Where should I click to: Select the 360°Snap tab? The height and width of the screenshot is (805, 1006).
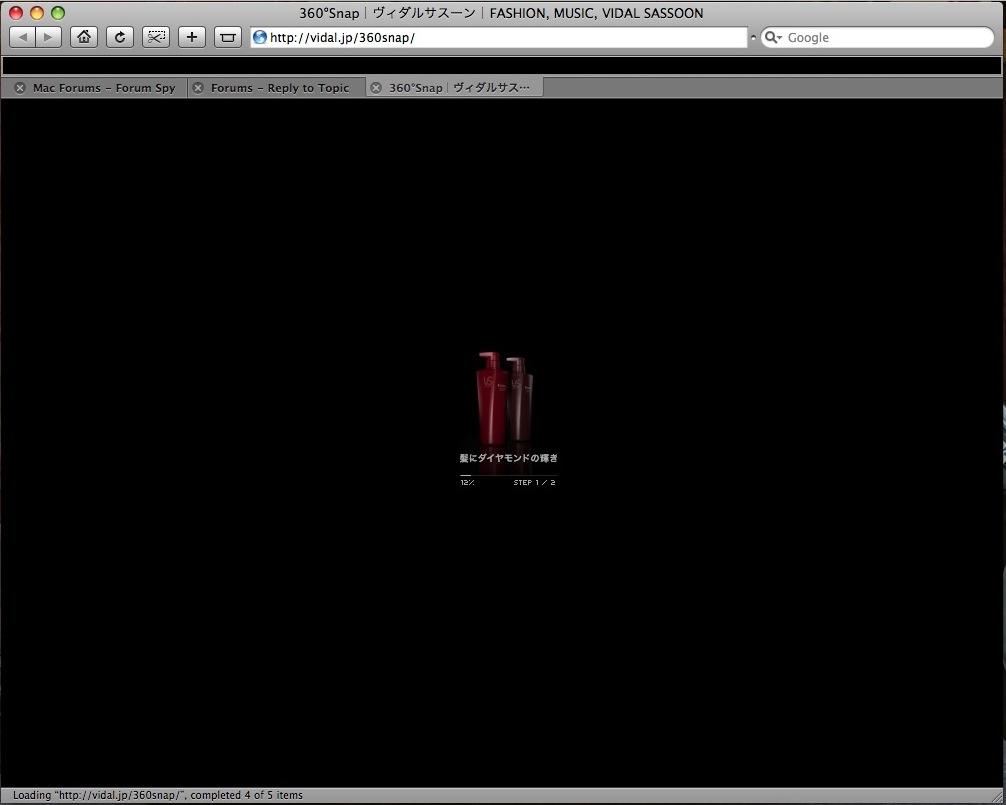pyautogui.click(x=455, y=88)
